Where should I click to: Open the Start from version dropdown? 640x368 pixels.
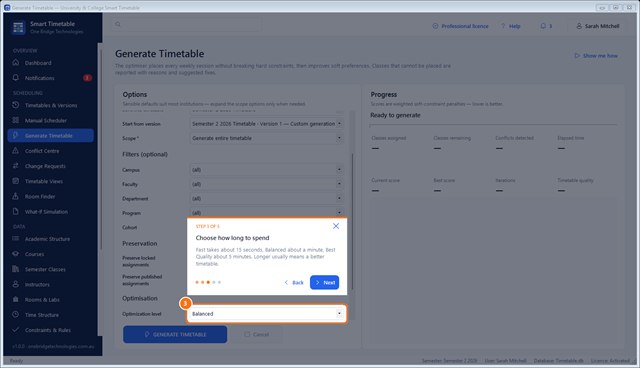pyautogui.click(x=267, y=124)
